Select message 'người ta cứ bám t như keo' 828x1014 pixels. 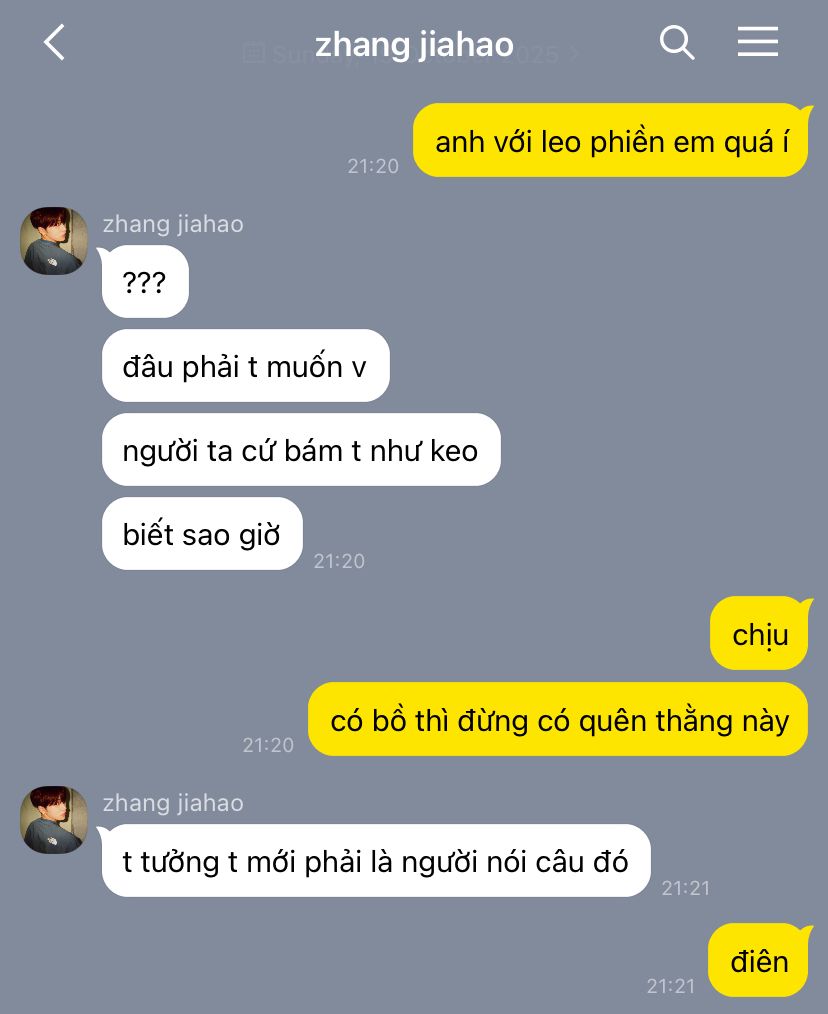click(x=301, y=450)
